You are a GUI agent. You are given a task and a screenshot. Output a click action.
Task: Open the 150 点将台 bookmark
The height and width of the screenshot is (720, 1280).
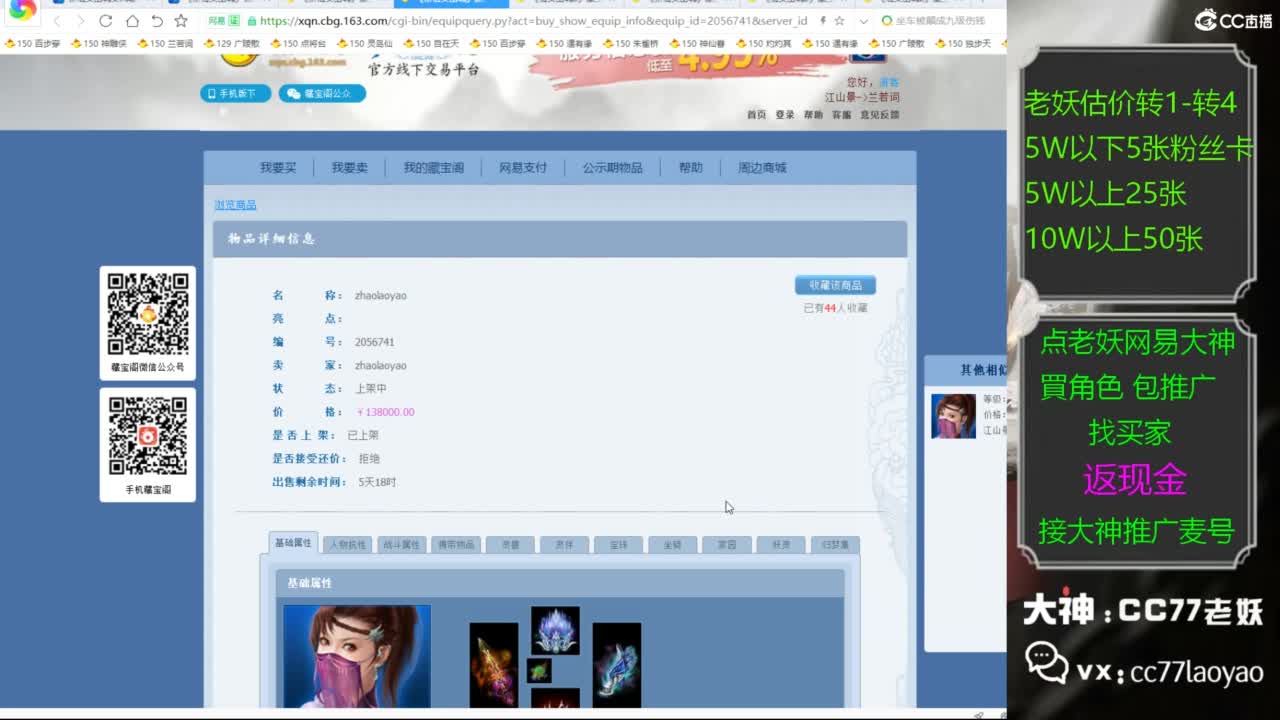(298, 44)
